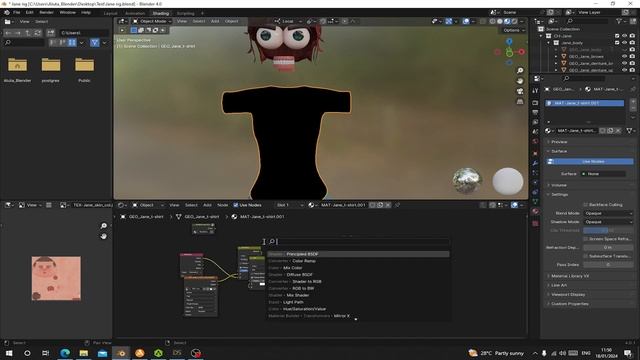The image size is (640, 360).
Task: Open the Material properties tab
Action: pos(535,211)
